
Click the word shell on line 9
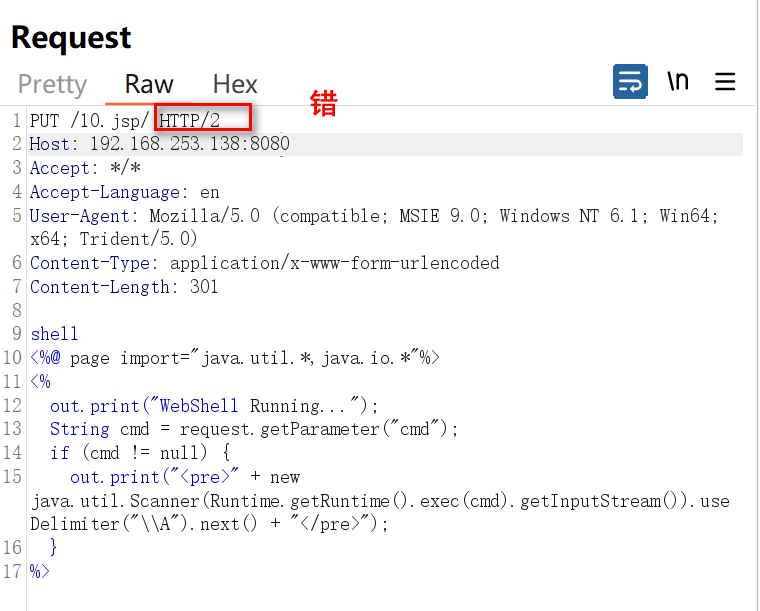pyautogui.click(x=54, y=334)
